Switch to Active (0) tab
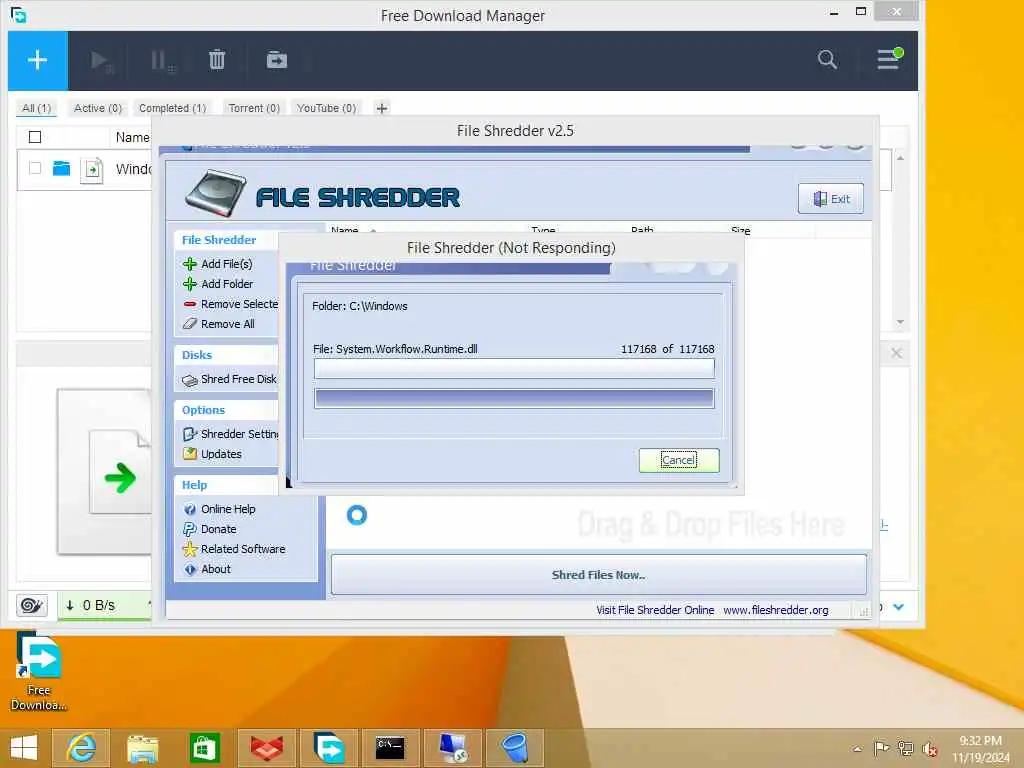The height and width of the screenshot is (768, 1024). click(x=97, y=108)
